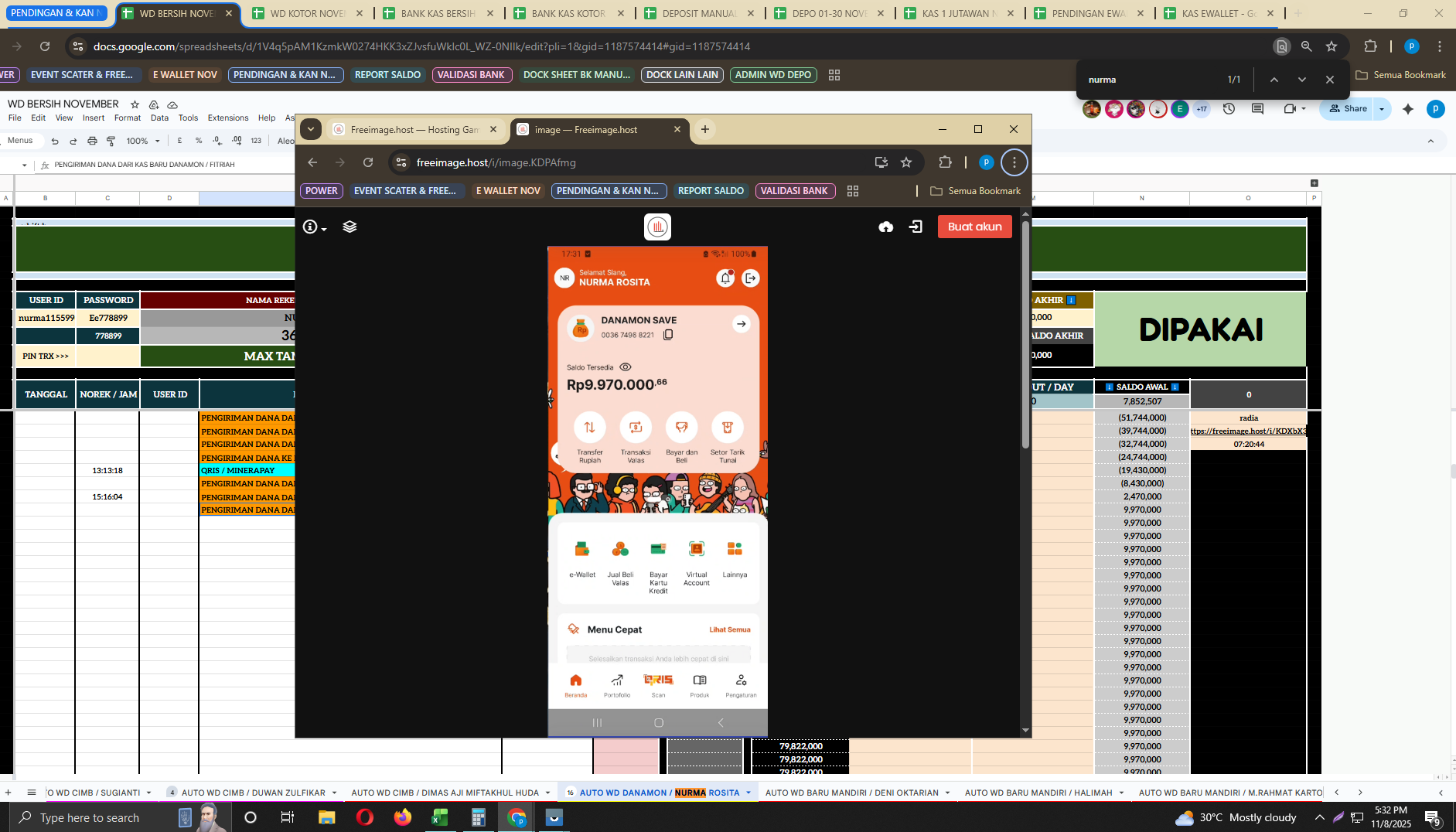1456x832 pixels.
Task: Open the Sheets Extensions menu
Action: point(228,118)
